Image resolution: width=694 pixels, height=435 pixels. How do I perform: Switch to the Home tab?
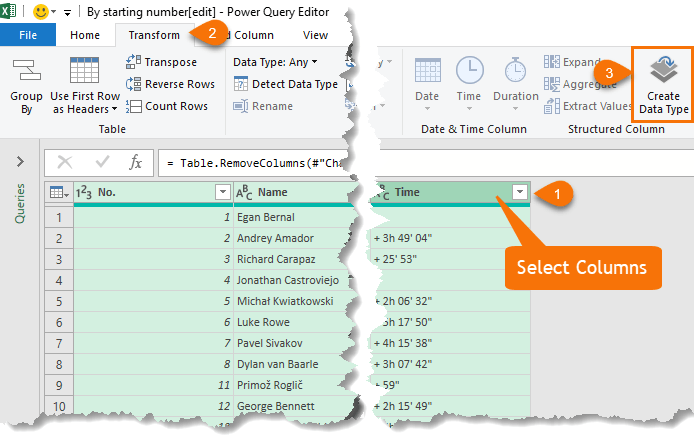pos(85,35)
